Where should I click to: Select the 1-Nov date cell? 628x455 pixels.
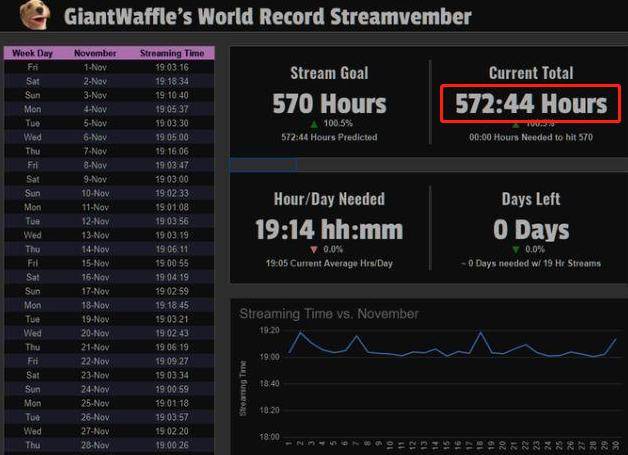coord(96,67)
